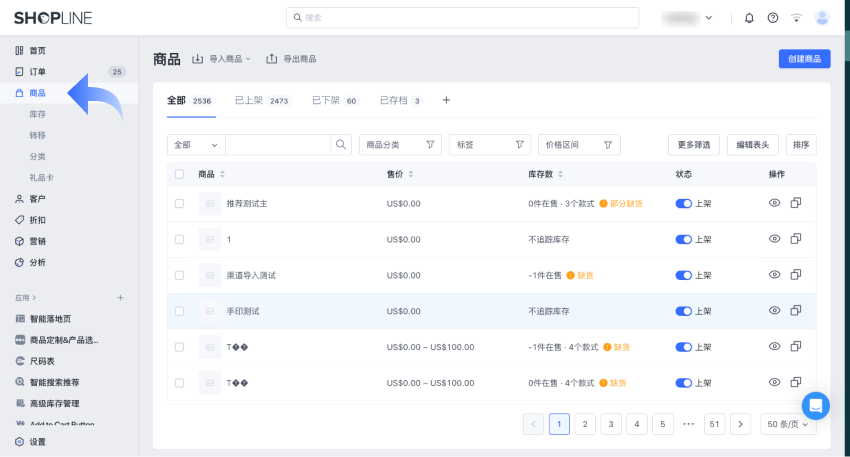Open the chat support bubble
The image size is (850, 457).
pos(815,405)
